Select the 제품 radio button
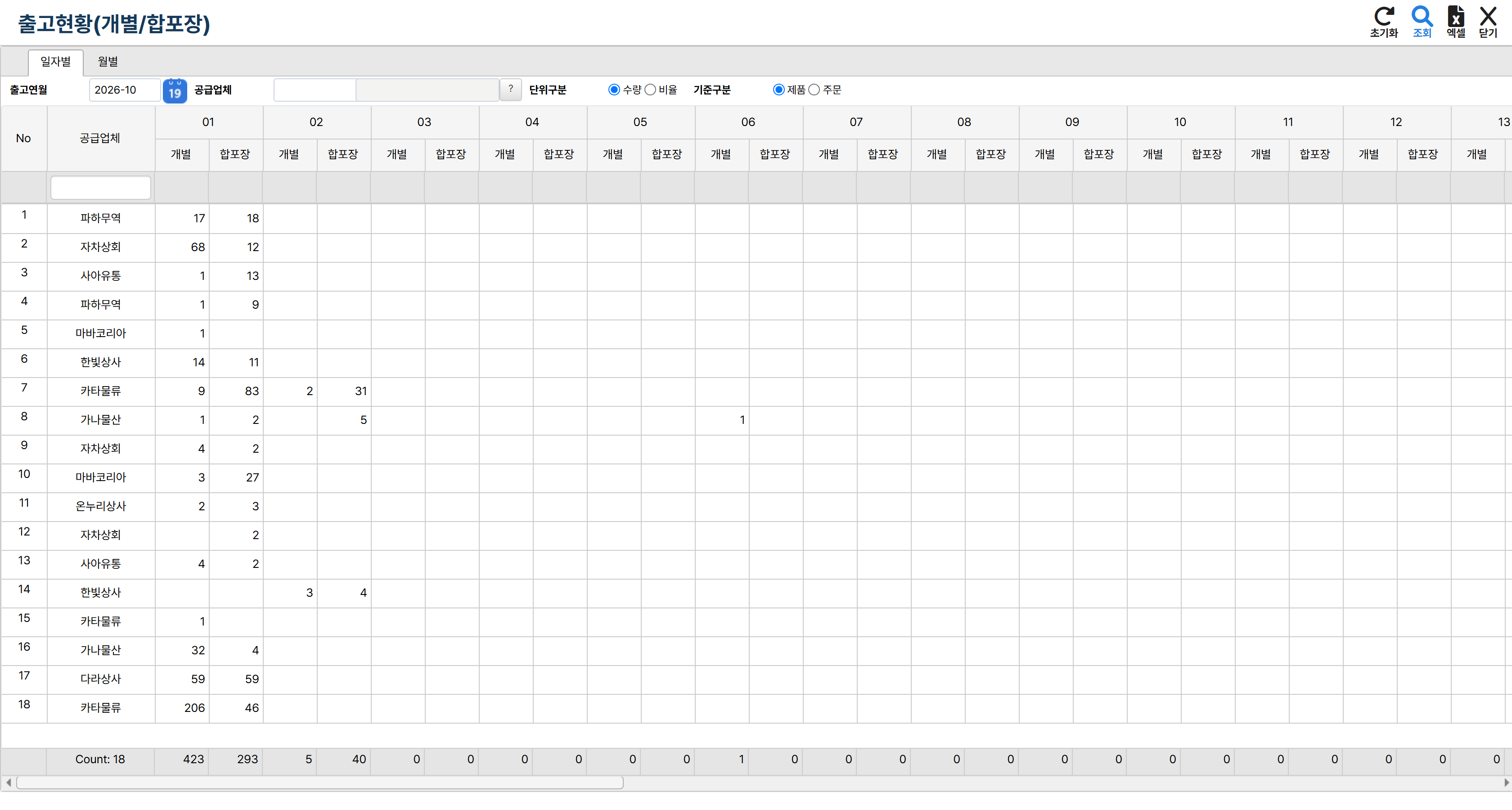The width and height of the screenshot is (1512, 810). tap(778, 90)
